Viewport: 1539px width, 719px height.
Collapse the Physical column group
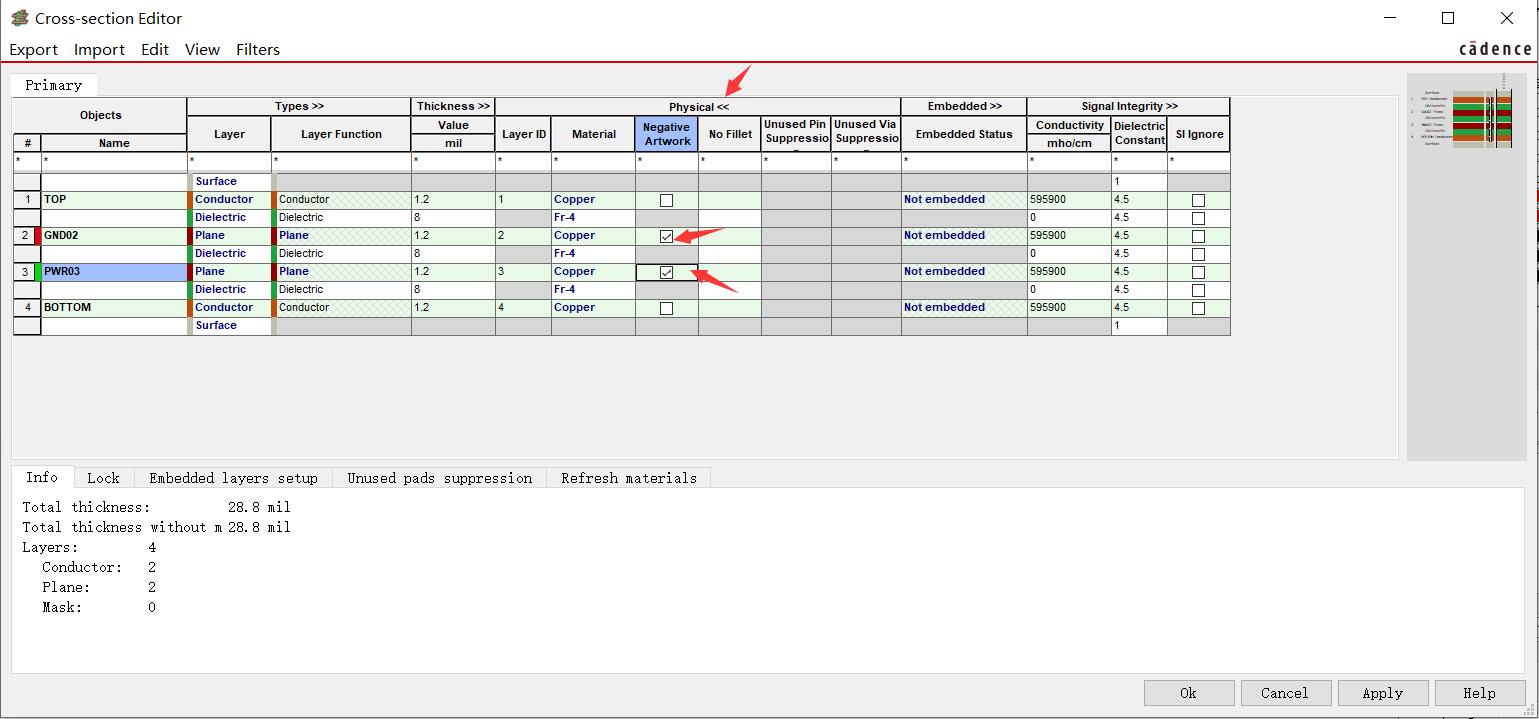[x=698, y=107]
